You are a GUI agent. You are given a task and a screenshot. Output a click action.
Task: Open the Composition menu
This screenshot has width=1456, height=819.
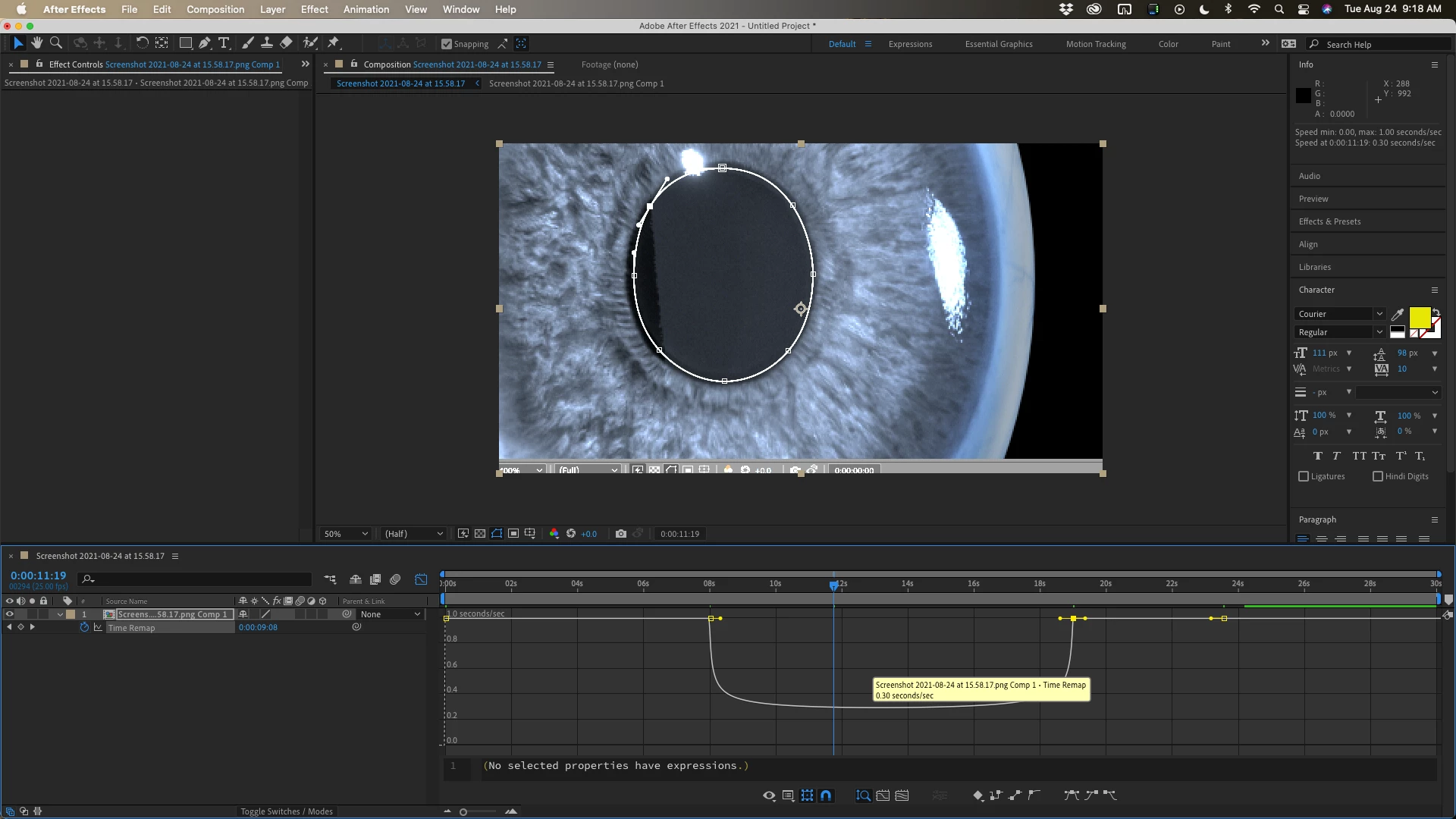(x=215, y=9)
